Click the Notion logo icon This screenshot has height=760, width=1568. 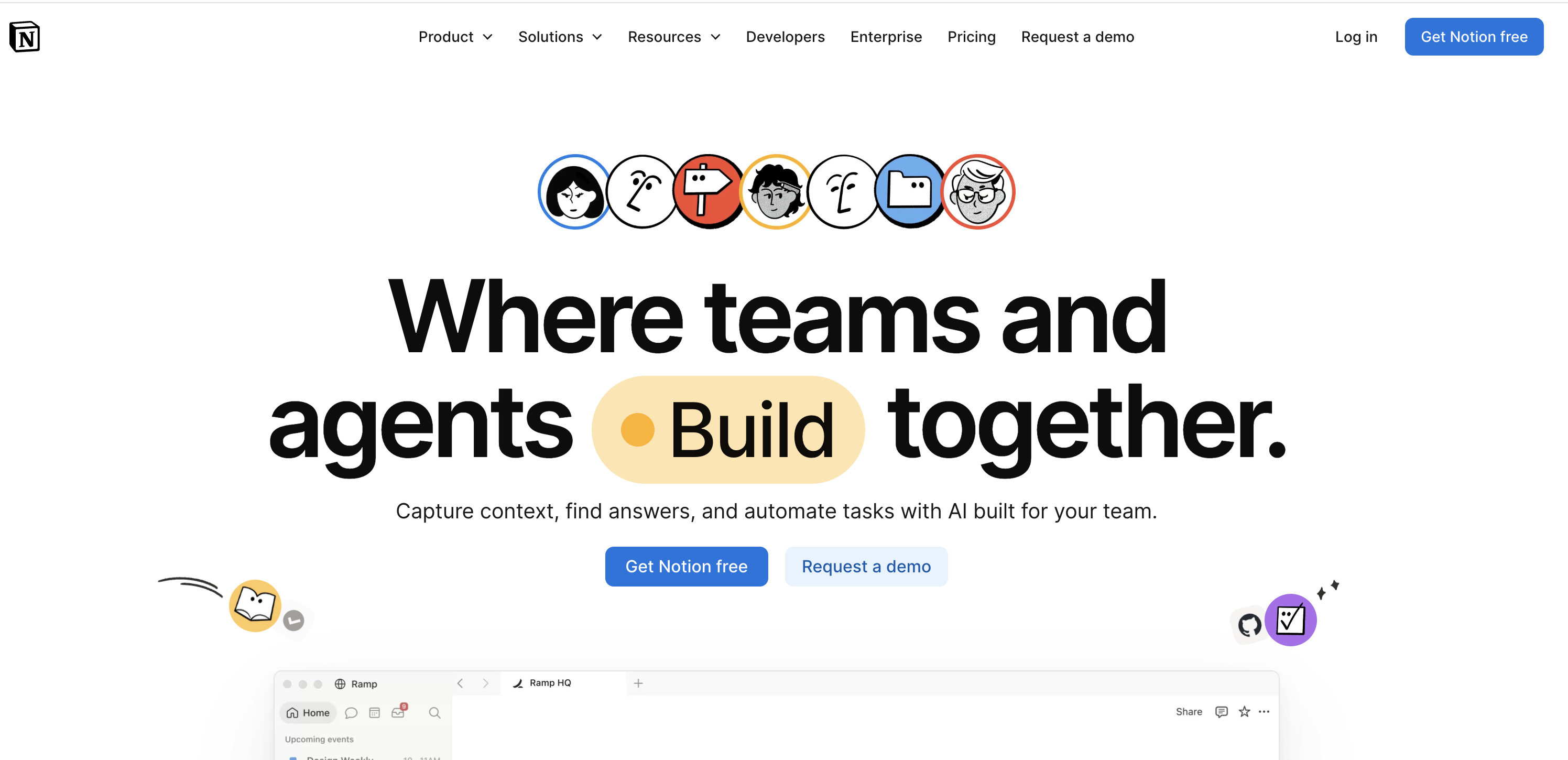click(x=24, y=37)
